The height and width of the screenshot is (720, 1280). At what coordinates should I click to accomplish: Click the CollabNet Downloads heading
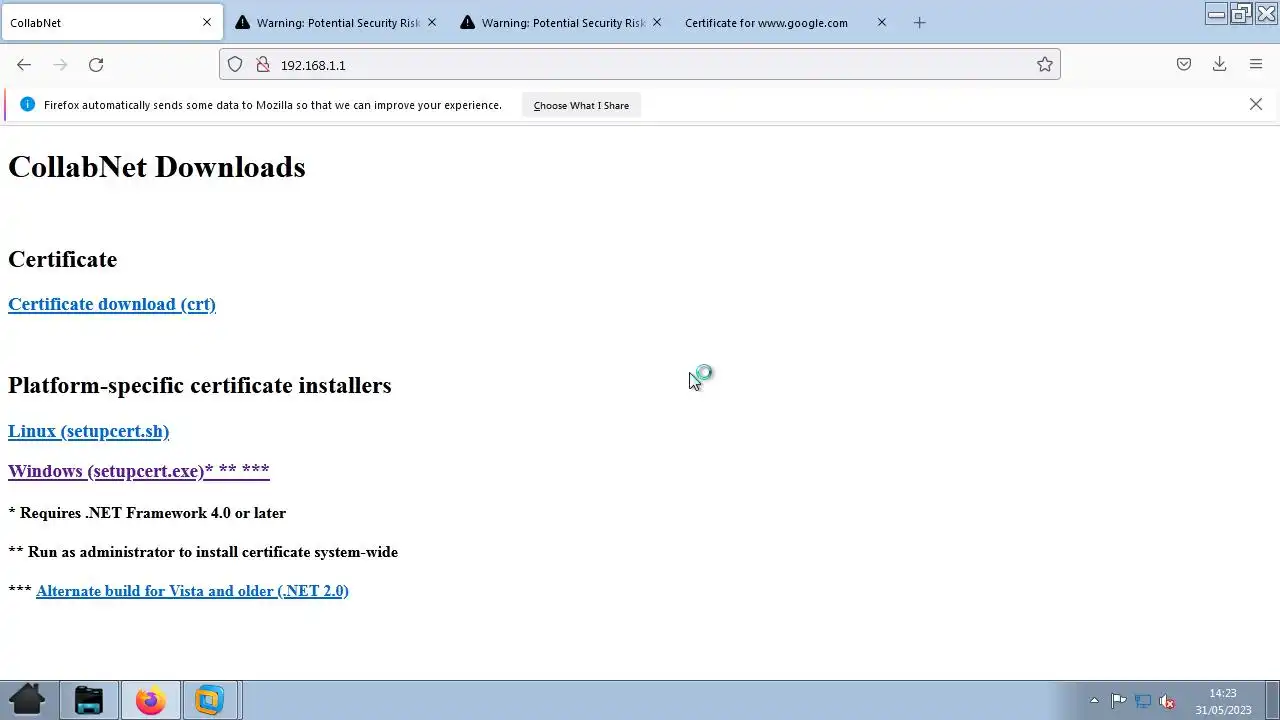pyautogui.click(x=157, y=167)
